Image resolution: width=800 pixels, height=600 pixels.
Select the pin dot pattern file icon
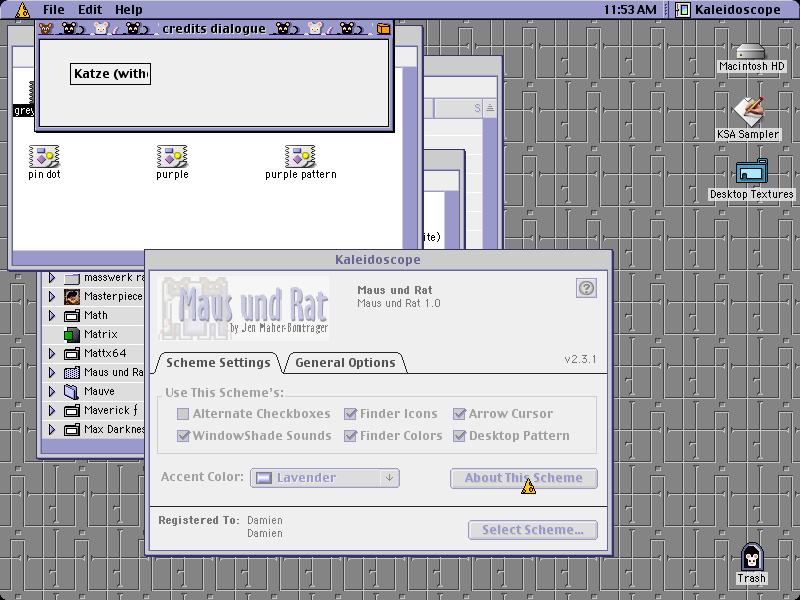[x=44, y=157]
